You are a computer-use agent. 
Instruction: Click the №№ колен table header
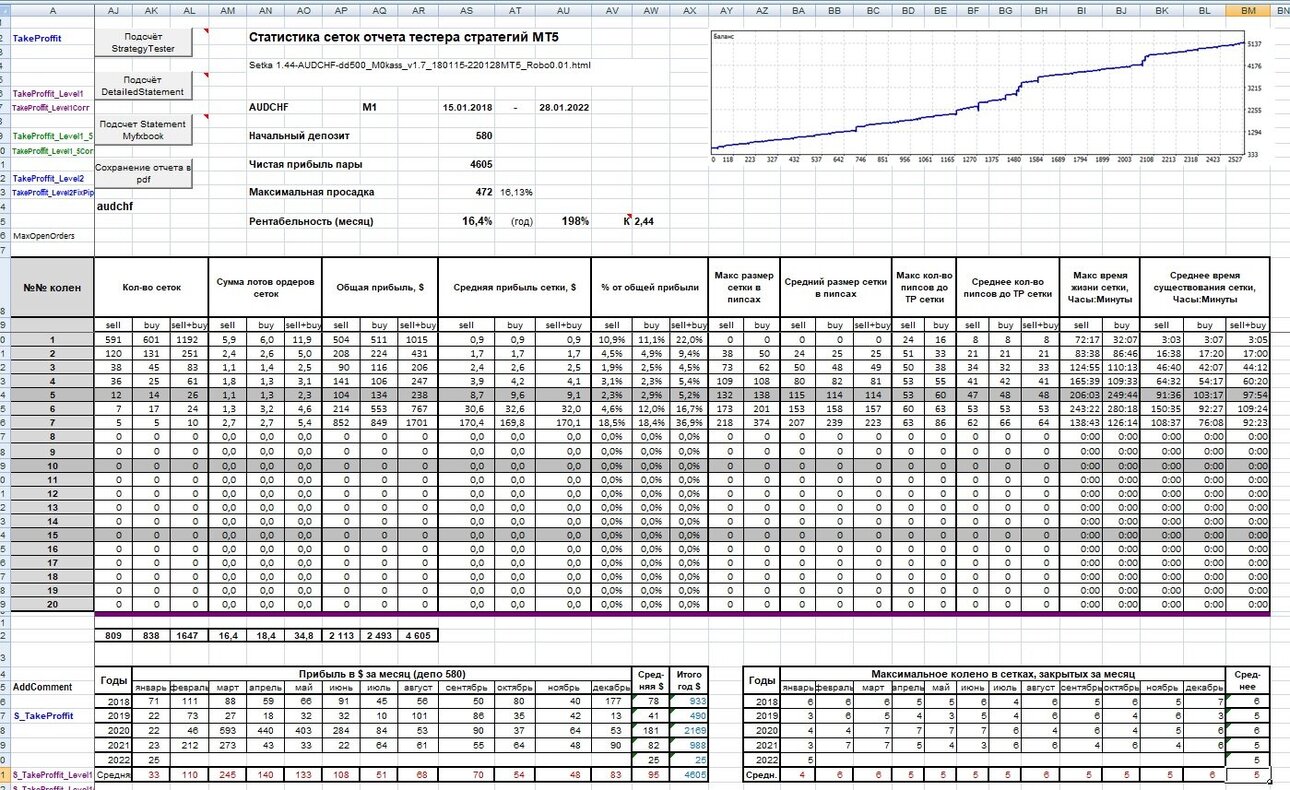point(52,287)
